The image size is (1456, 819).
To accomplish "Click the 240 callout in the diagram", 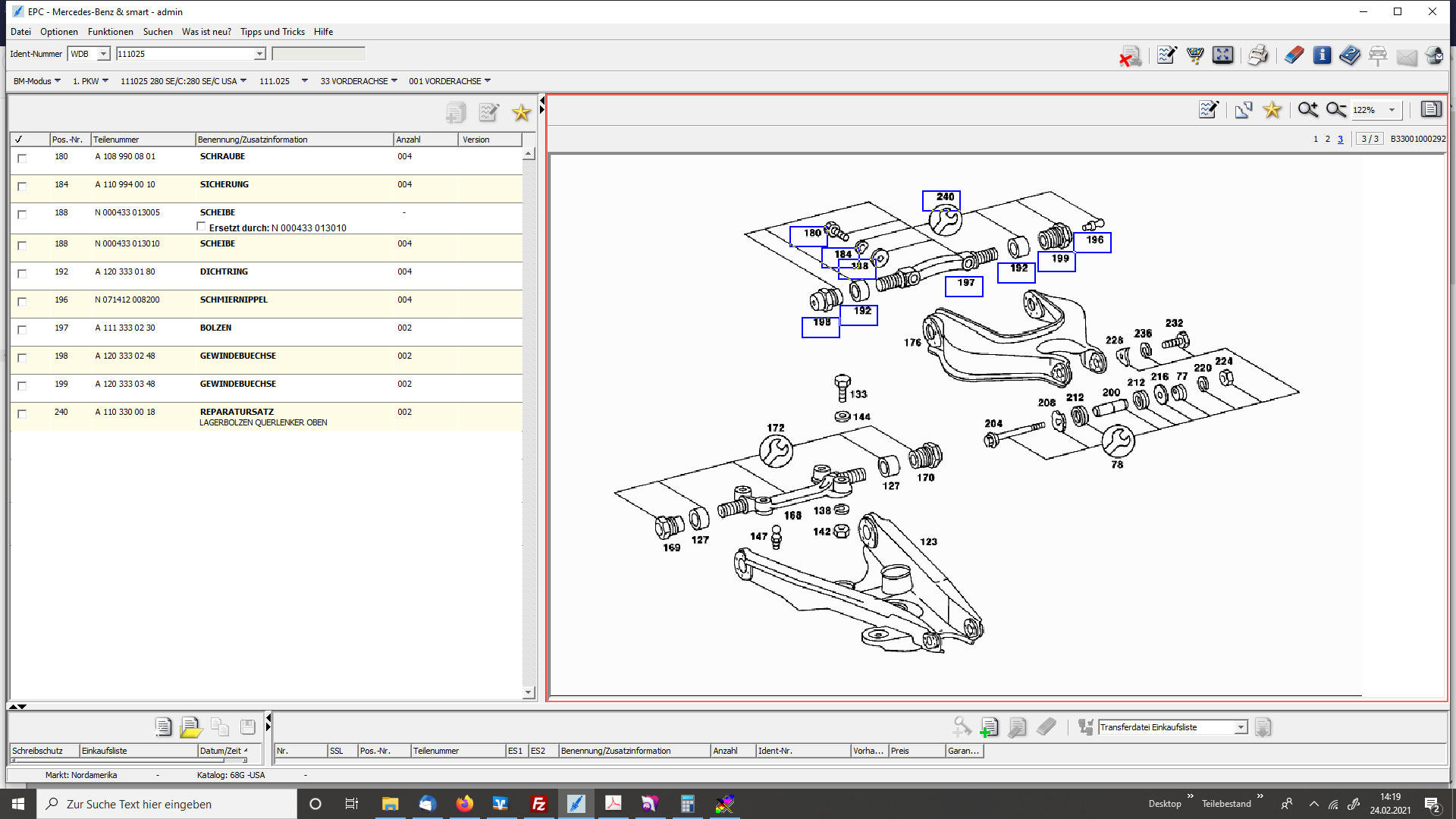I will click(941, 200).
